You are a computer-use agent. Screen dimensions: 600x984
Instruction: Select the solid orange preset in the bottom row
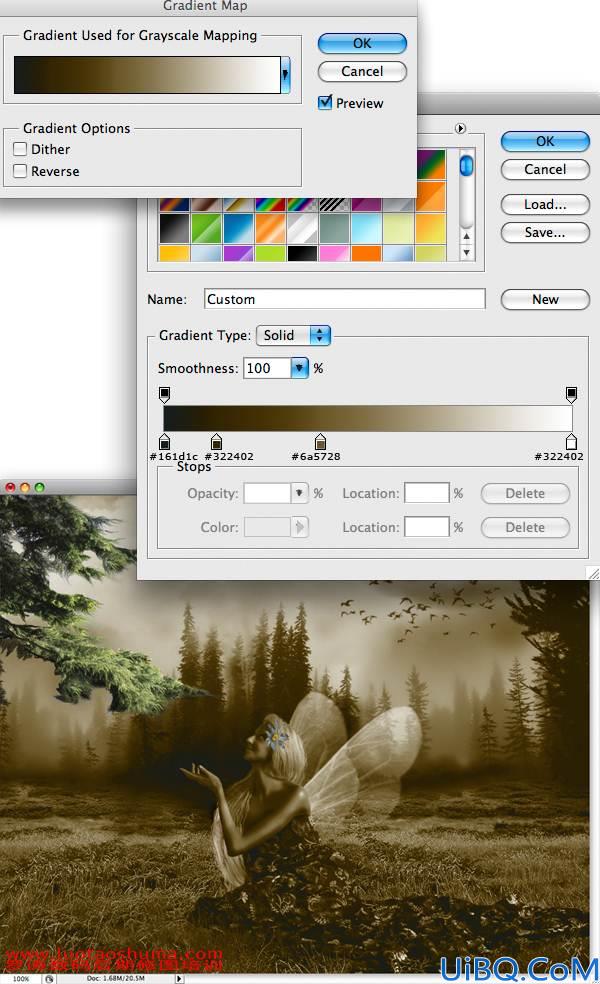coord(367,254)
